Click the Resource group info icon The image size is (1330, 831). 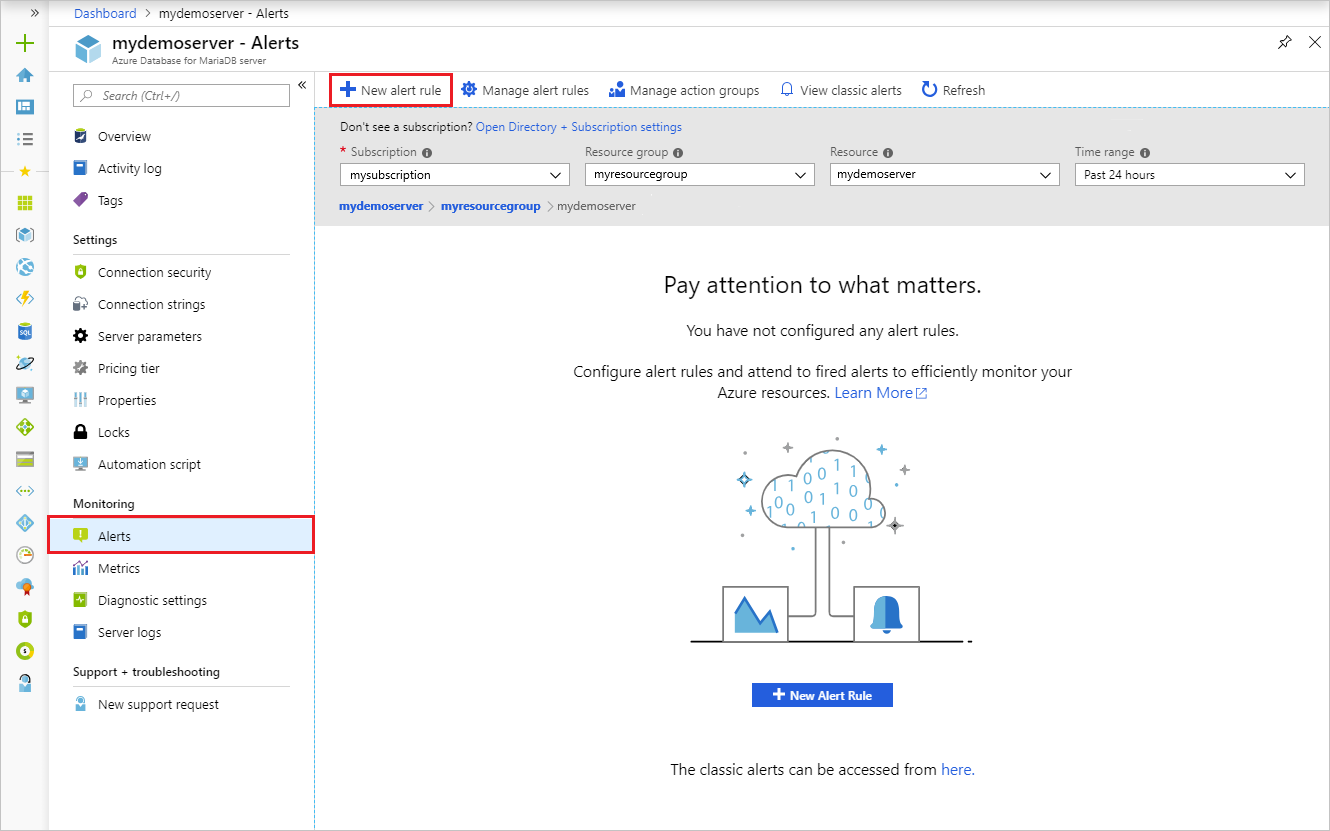[678, 153]
